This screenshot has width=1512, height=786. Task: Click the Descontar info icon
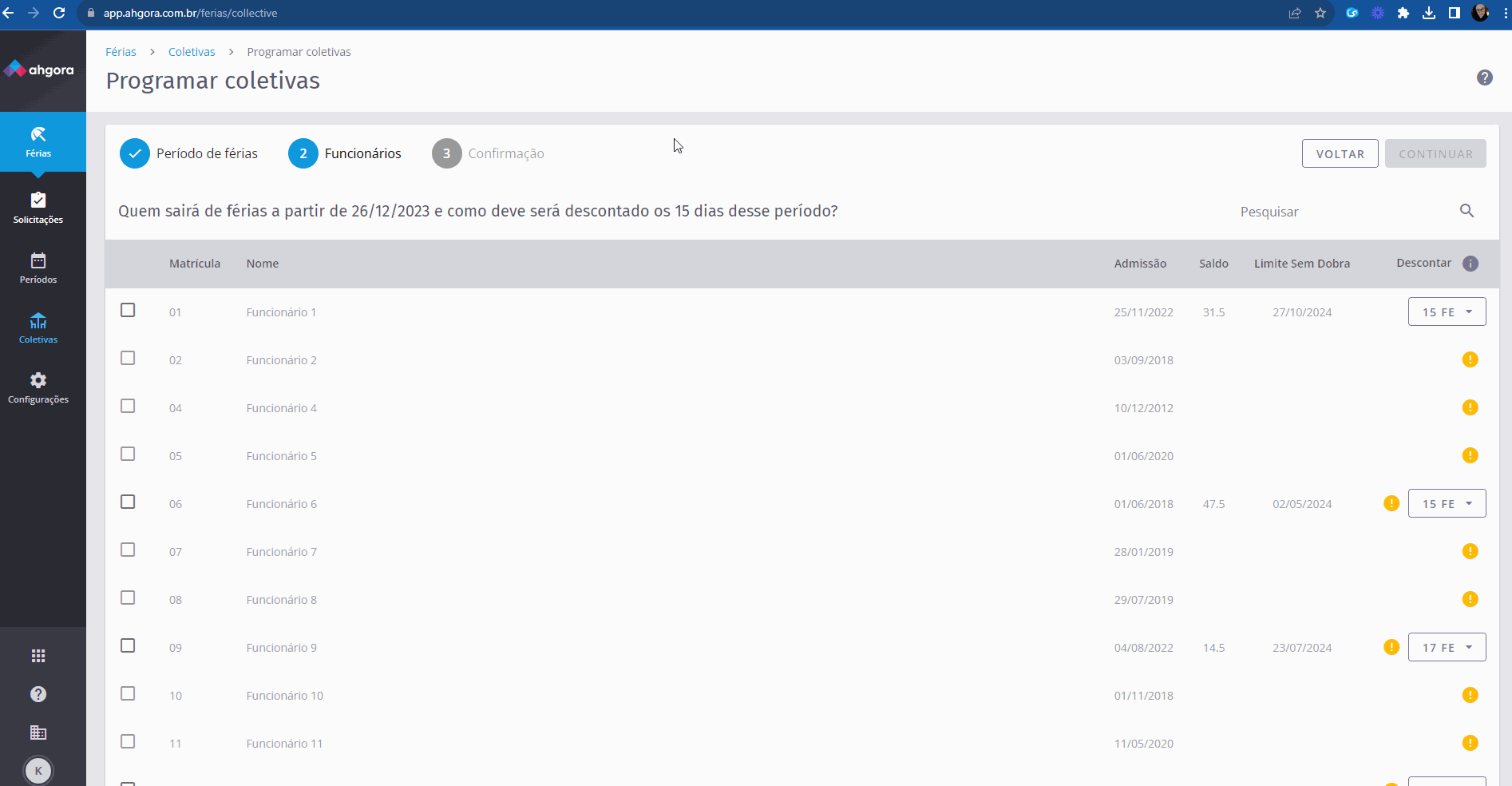(1470, 264)
